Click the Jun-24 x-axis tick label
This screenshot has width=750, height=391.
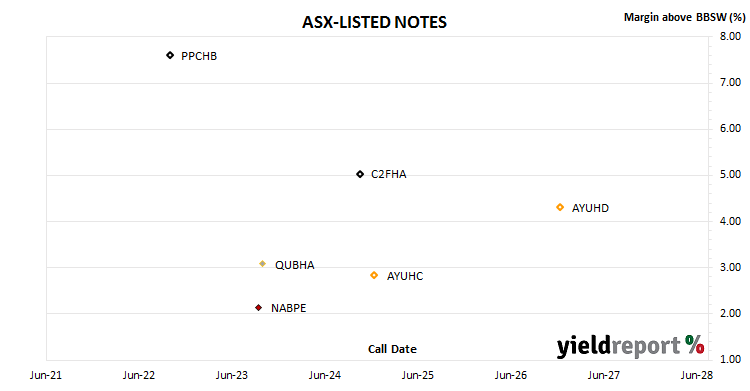pyautogui.click(x=325, y=375)
